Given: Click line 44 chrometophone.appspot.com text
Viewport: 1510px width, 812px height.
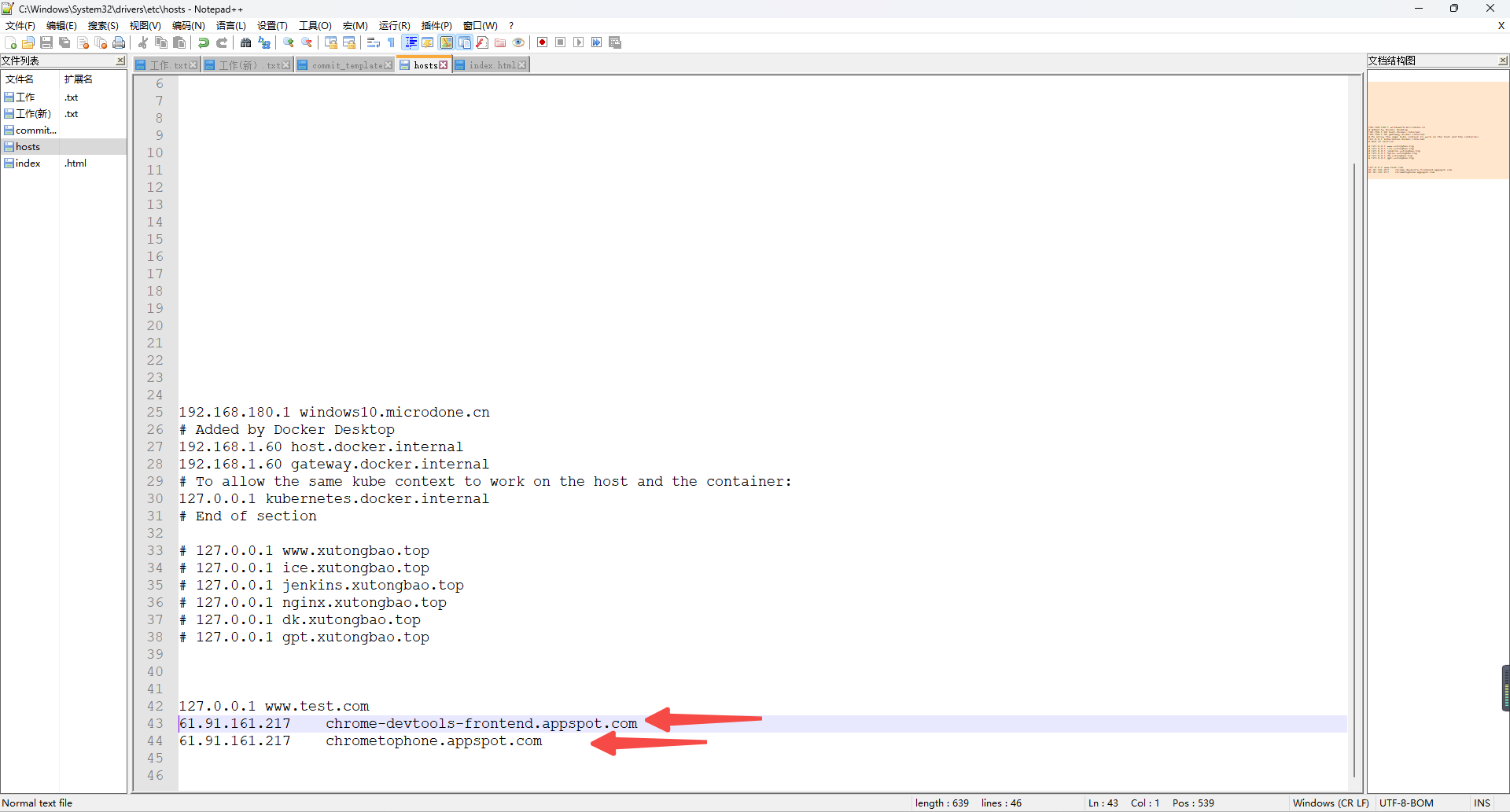Looking at the screenshot, I should click(434, 741).
